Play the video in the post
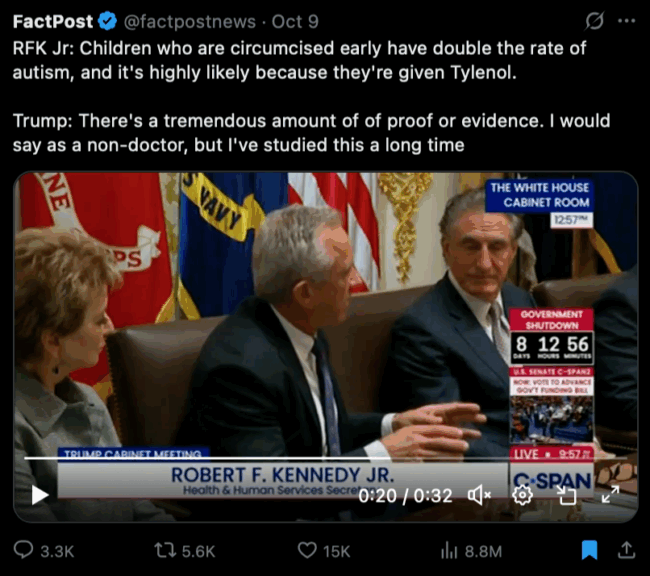Screen dimensions: 650x576 (x=39, y=494)
